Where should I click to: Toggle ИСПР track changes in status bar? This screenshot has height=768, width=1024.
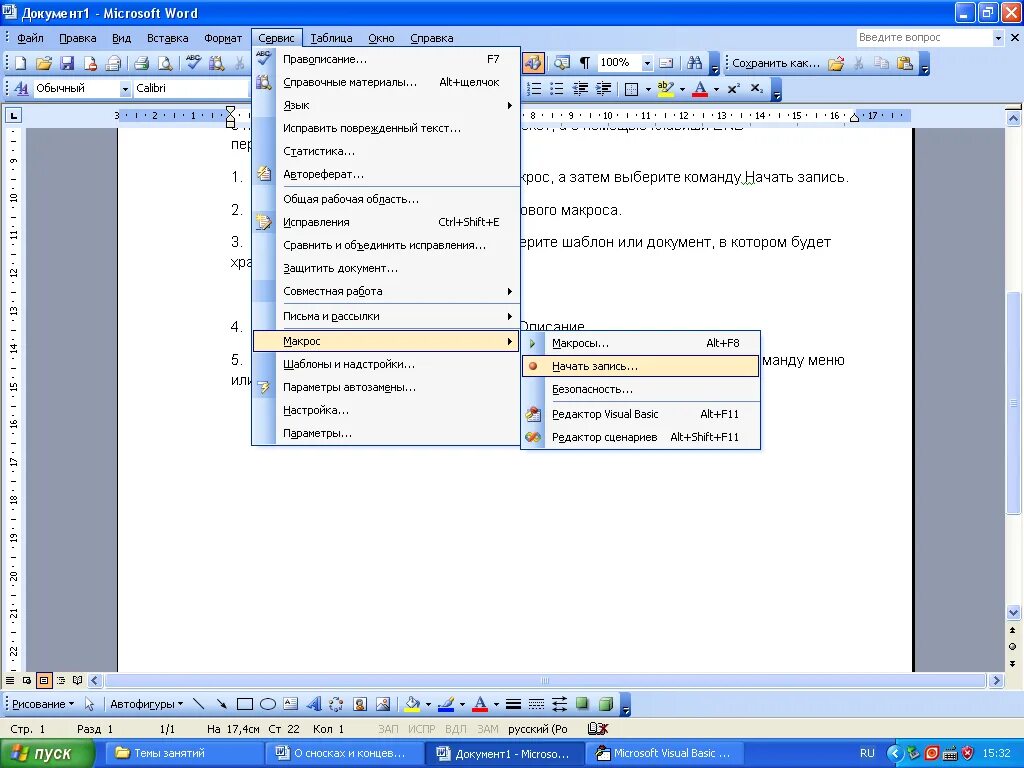tap(421, 729)
